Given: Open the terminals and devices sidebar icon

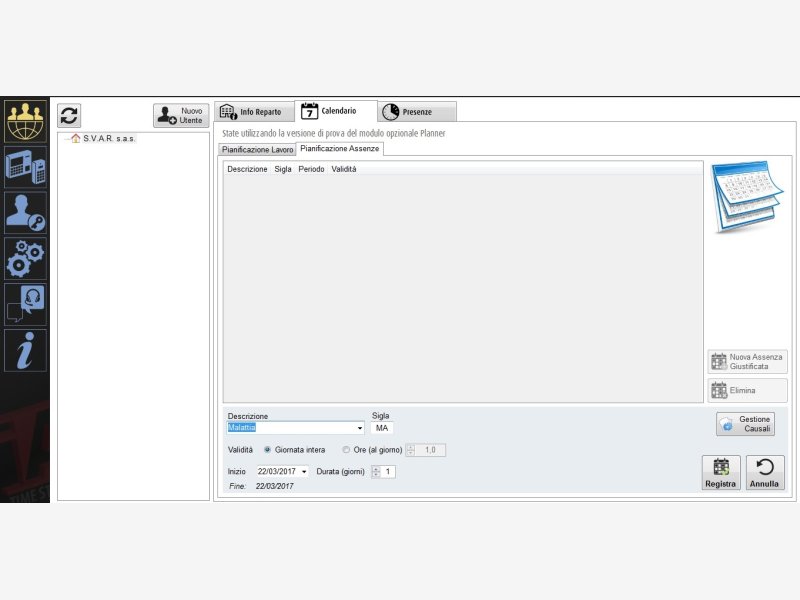Looking at the screenshot, I should 25,165.
